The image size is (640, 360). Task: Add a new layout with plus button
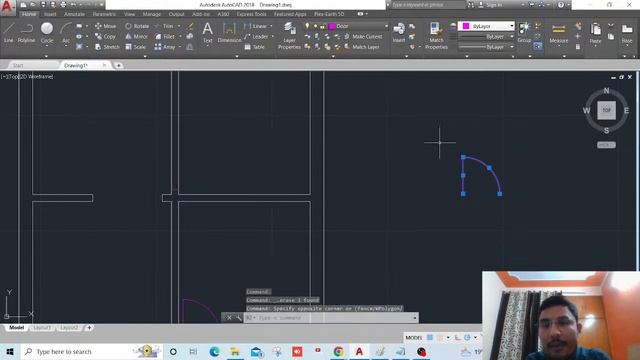(89, 328)
